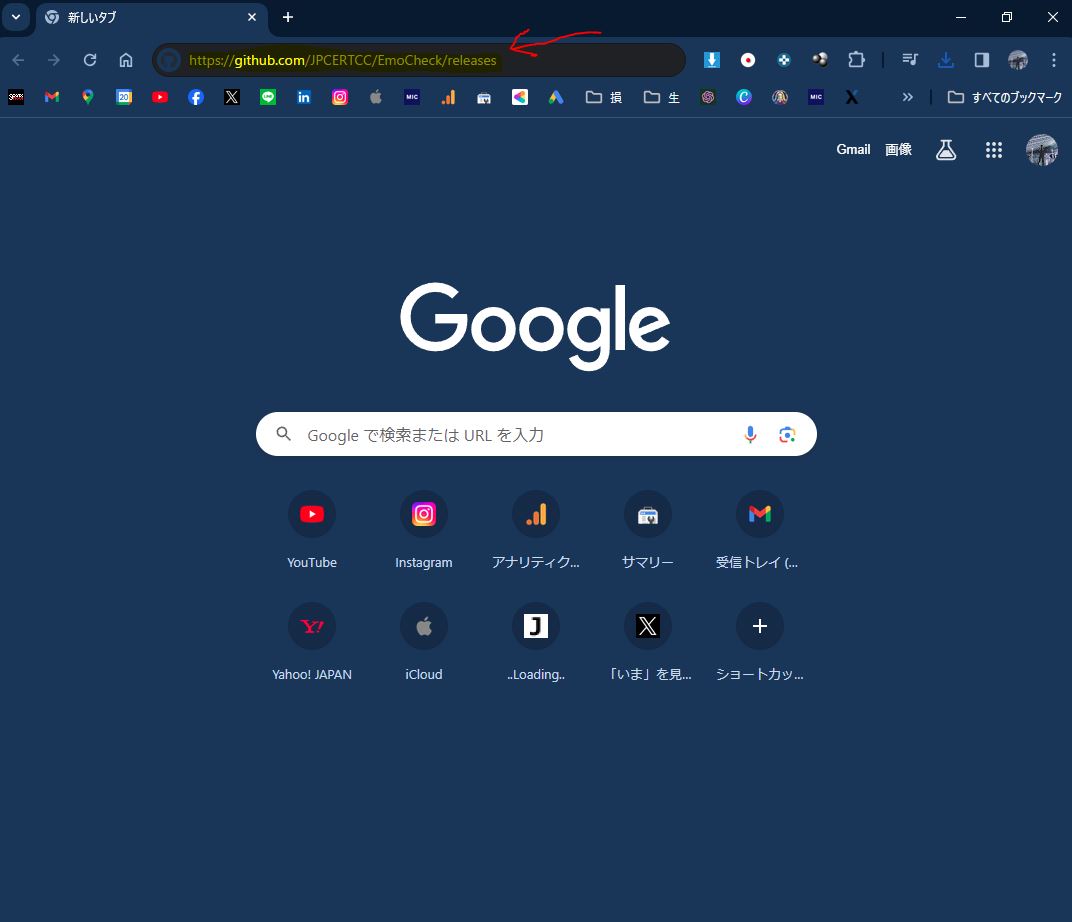Screen dimensions: 1072x922
Task: Click the Gmail link on page
Action: (x=853, y=150)
